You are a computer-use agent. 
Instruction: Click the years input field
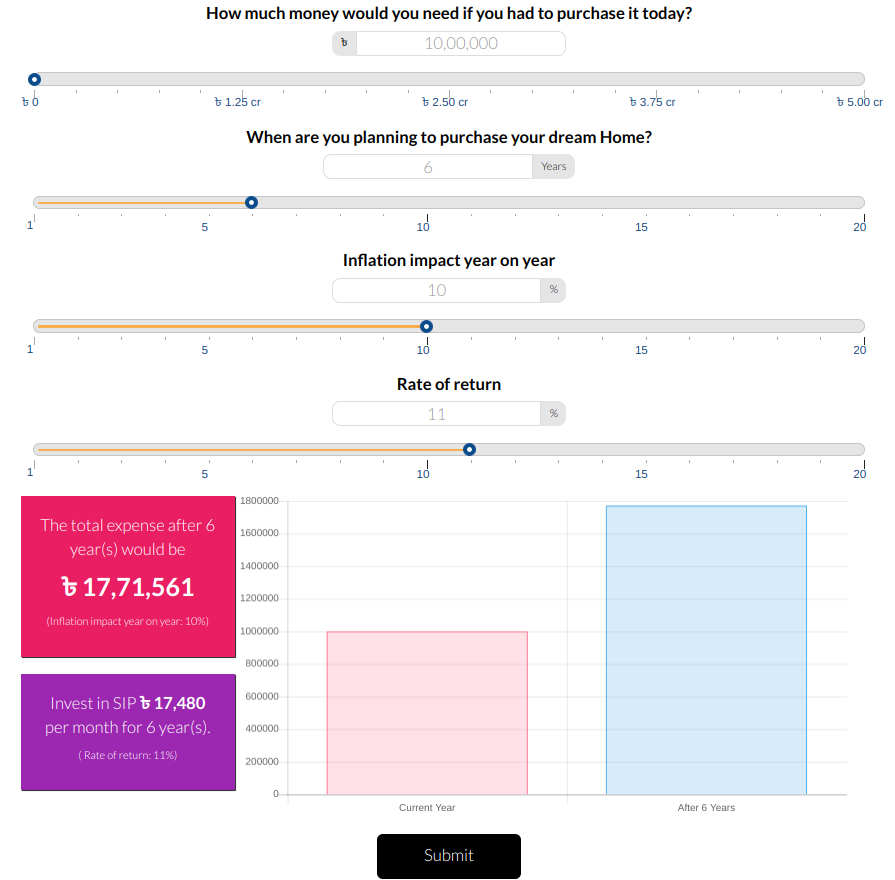pos(427,167)
